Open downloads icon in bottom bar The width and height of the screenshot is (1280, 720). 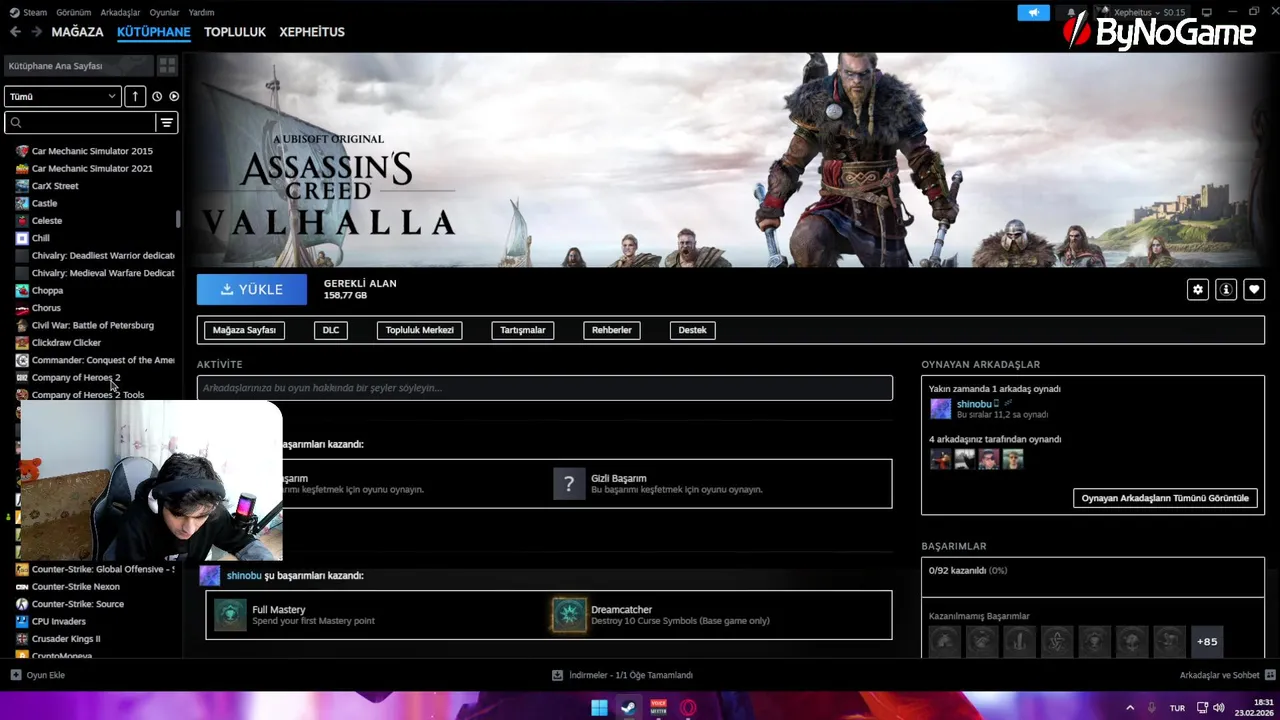558,675
